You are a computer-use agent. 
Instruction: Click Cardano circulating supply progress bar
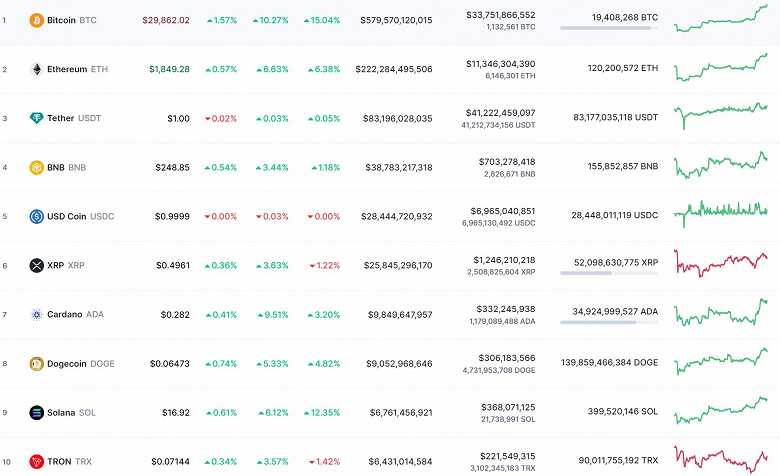click(x=609, y=322)
